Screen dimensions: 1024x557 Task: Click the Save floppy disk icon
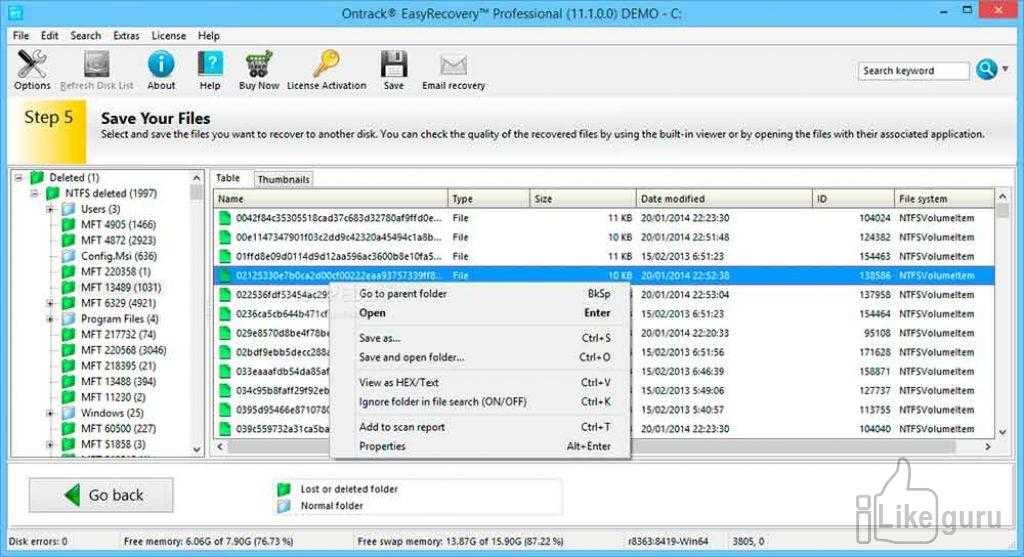pos(394,66)
